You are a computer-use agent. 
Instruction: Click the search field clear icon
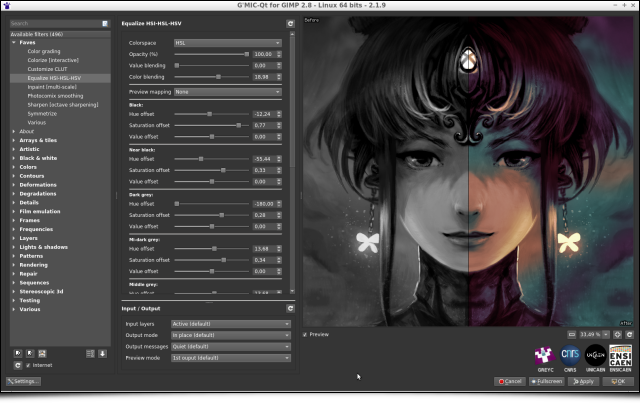coord(105,24)
